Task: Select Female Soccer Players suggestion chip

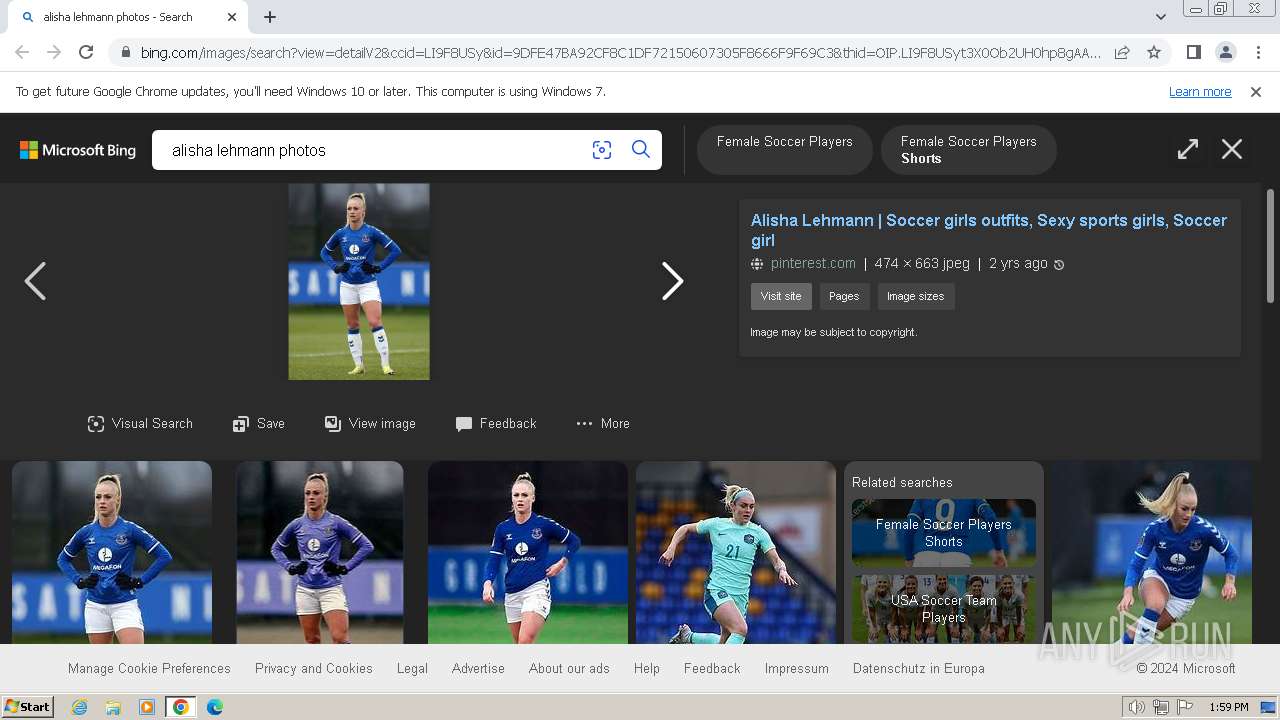Action: (784, 150)
